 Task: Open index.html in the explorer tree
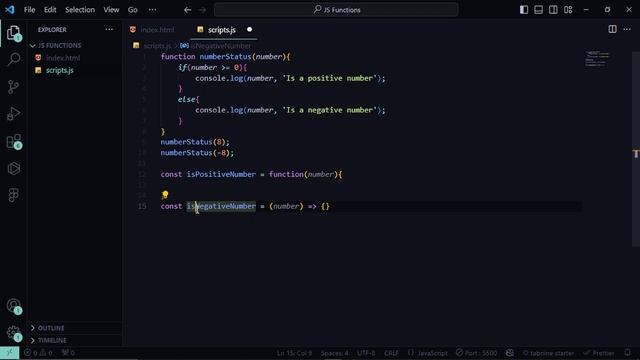[x=63, y=58]
